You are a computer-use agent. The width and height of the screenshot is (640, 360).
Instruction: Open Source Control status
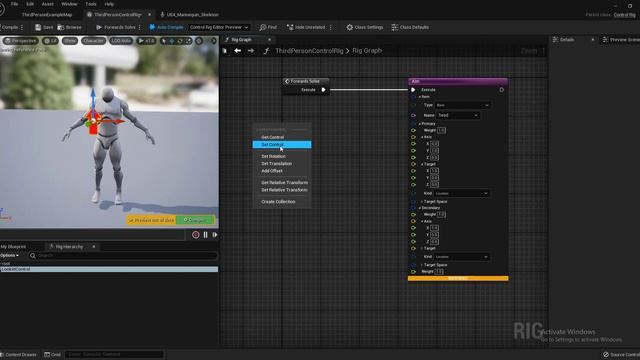pos(621,354)
